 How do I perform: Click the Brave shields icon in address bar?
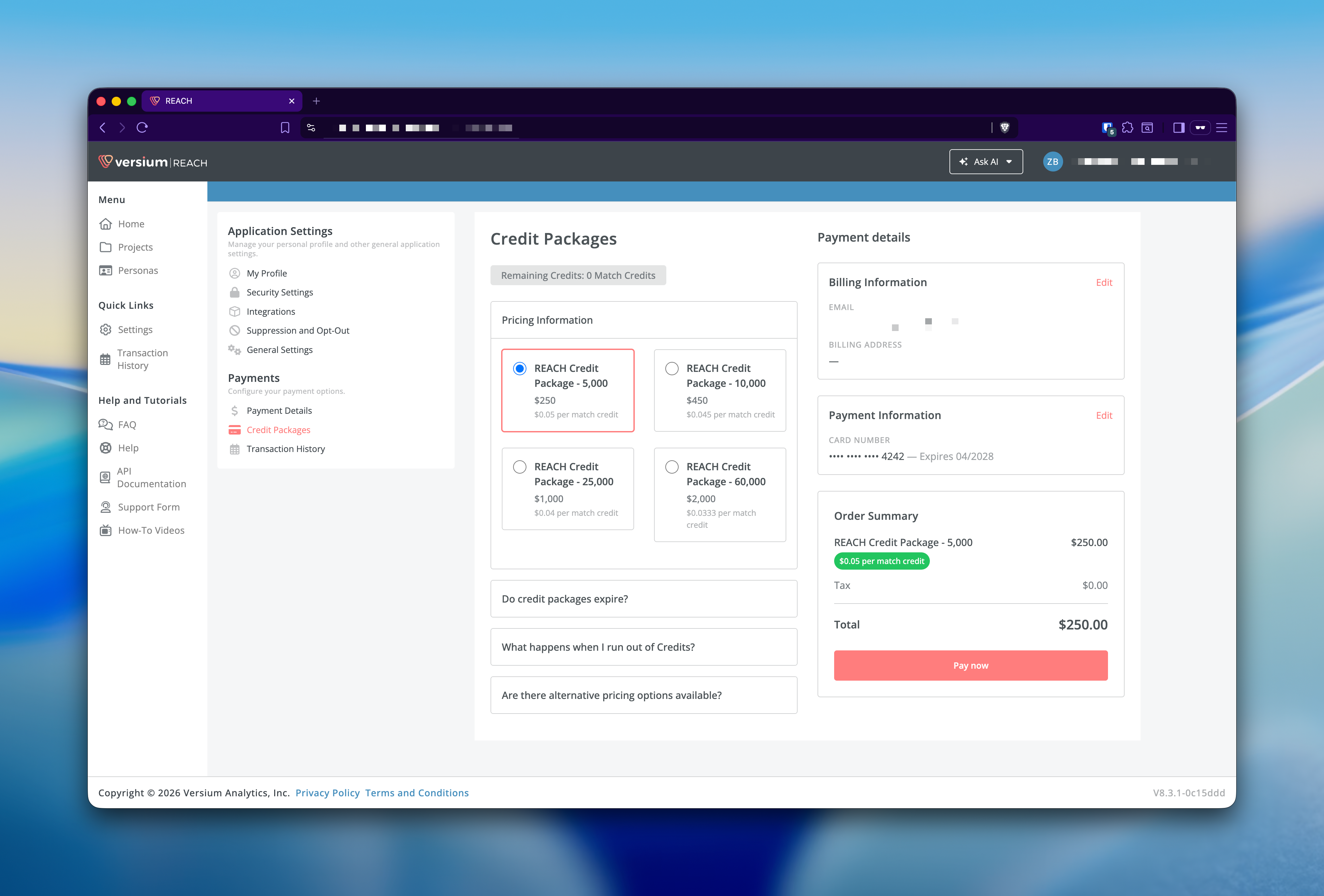(x=1005, y=128)
